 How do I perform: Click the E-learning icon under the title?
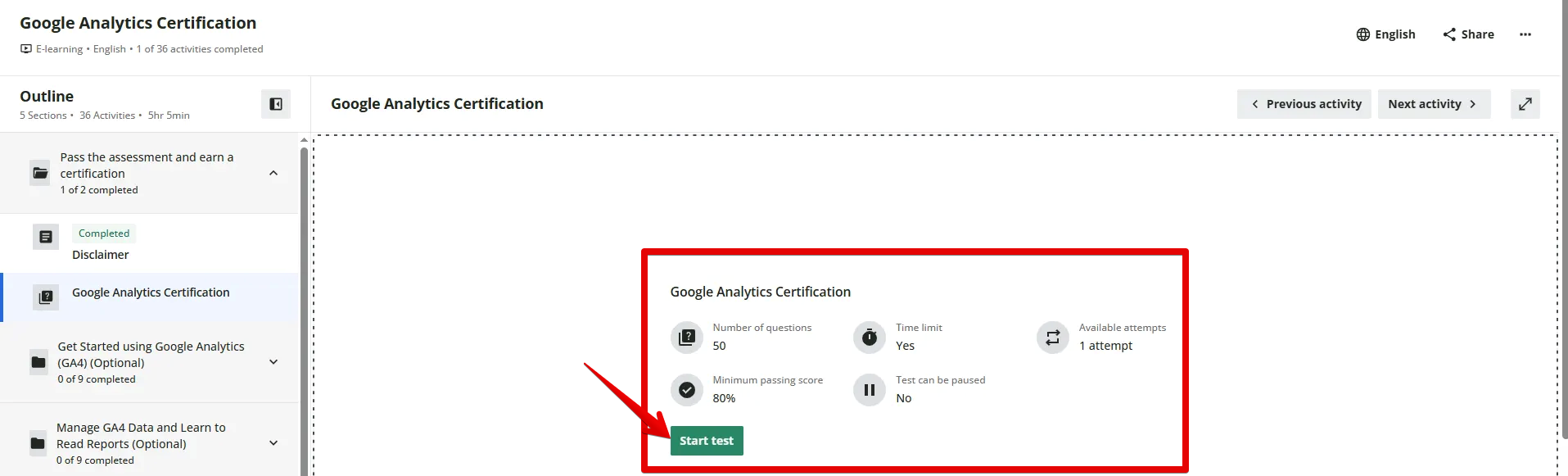coord(26,49)
